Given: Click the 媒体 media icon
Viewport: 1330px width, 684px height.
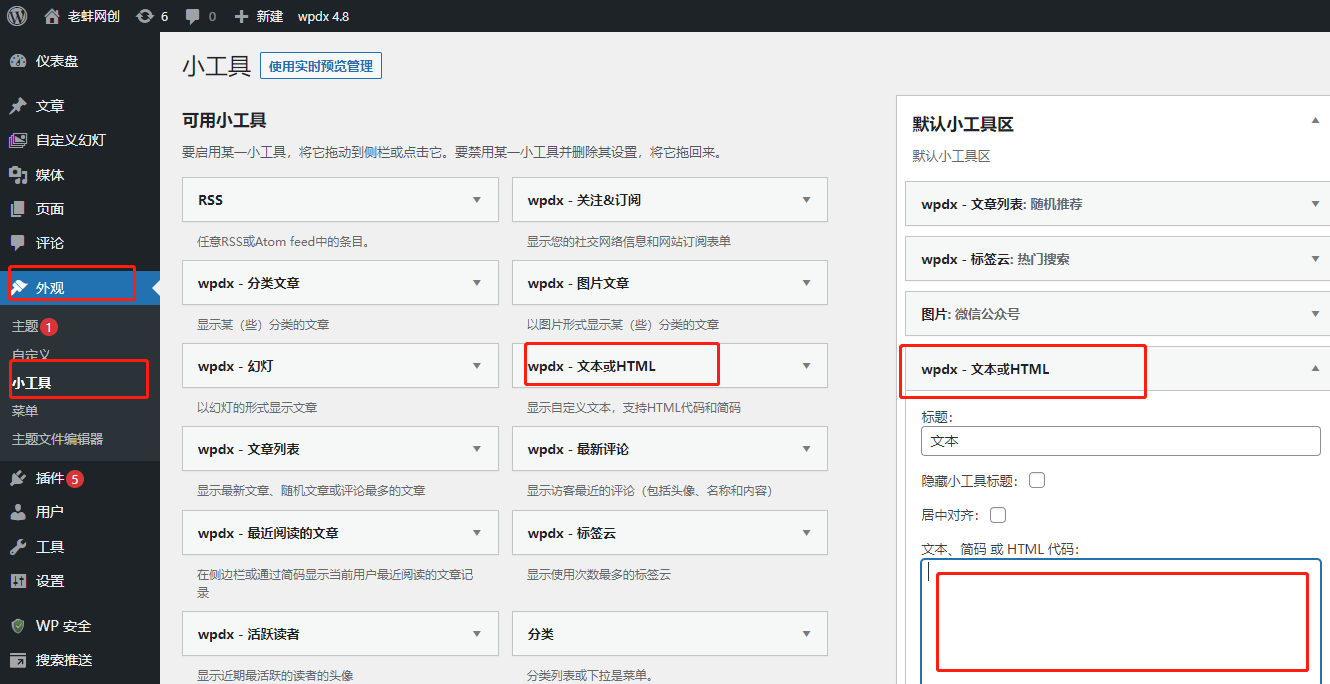Looking at the screenshot, I should 18,175.
